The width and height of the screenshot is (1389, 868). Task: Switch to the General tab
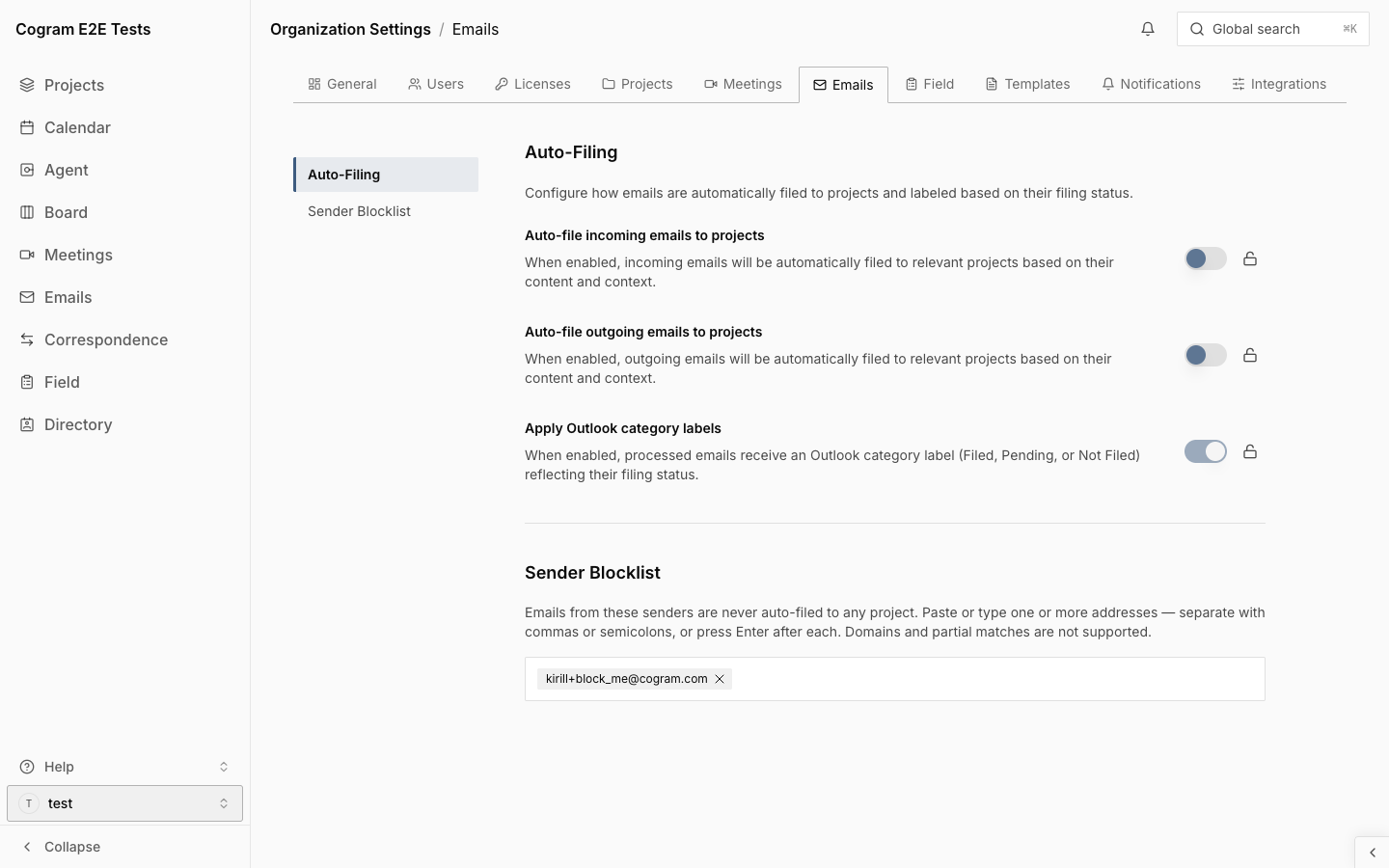coord(342,84)
